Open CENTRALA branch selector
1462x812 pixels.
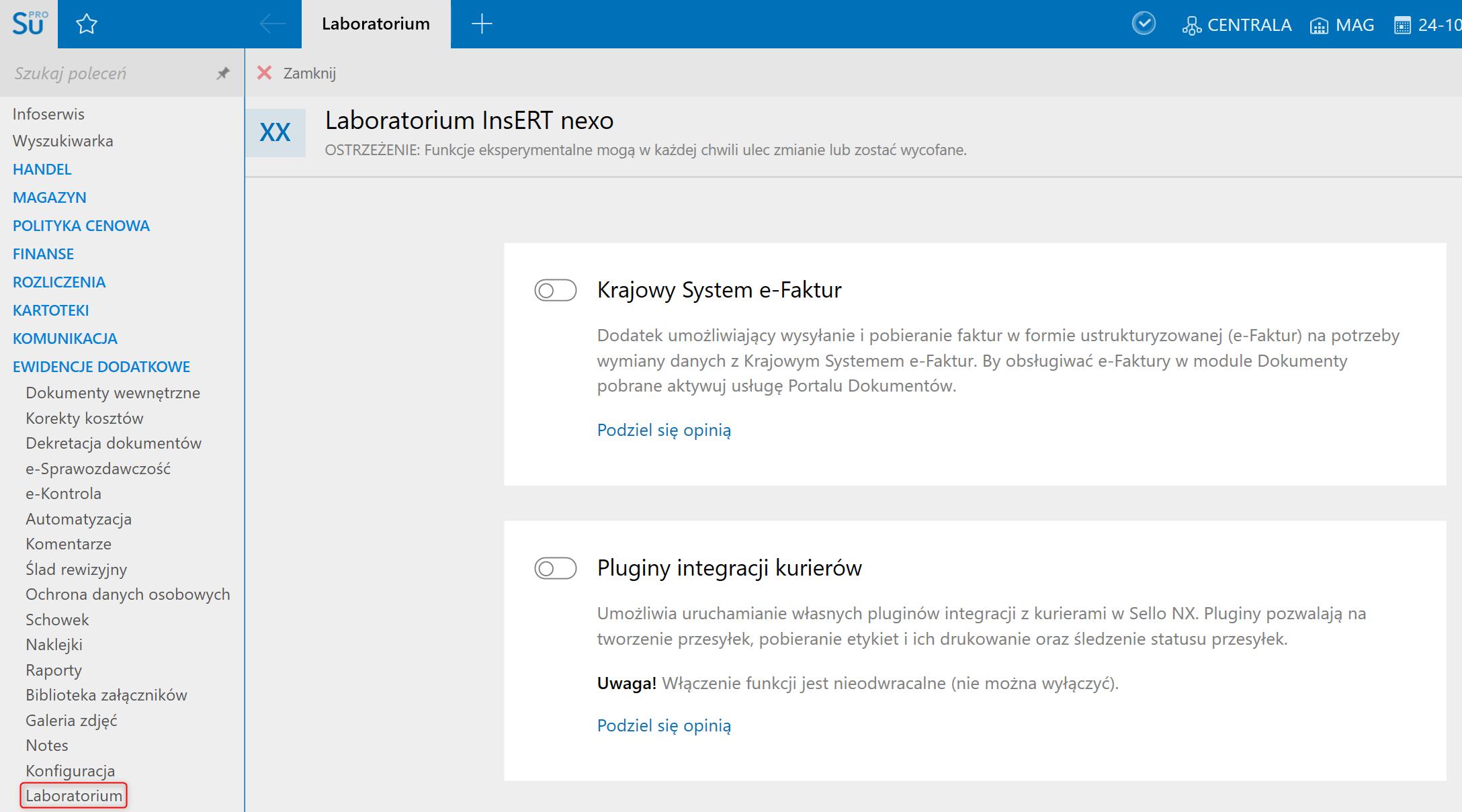coord(1237,25)
